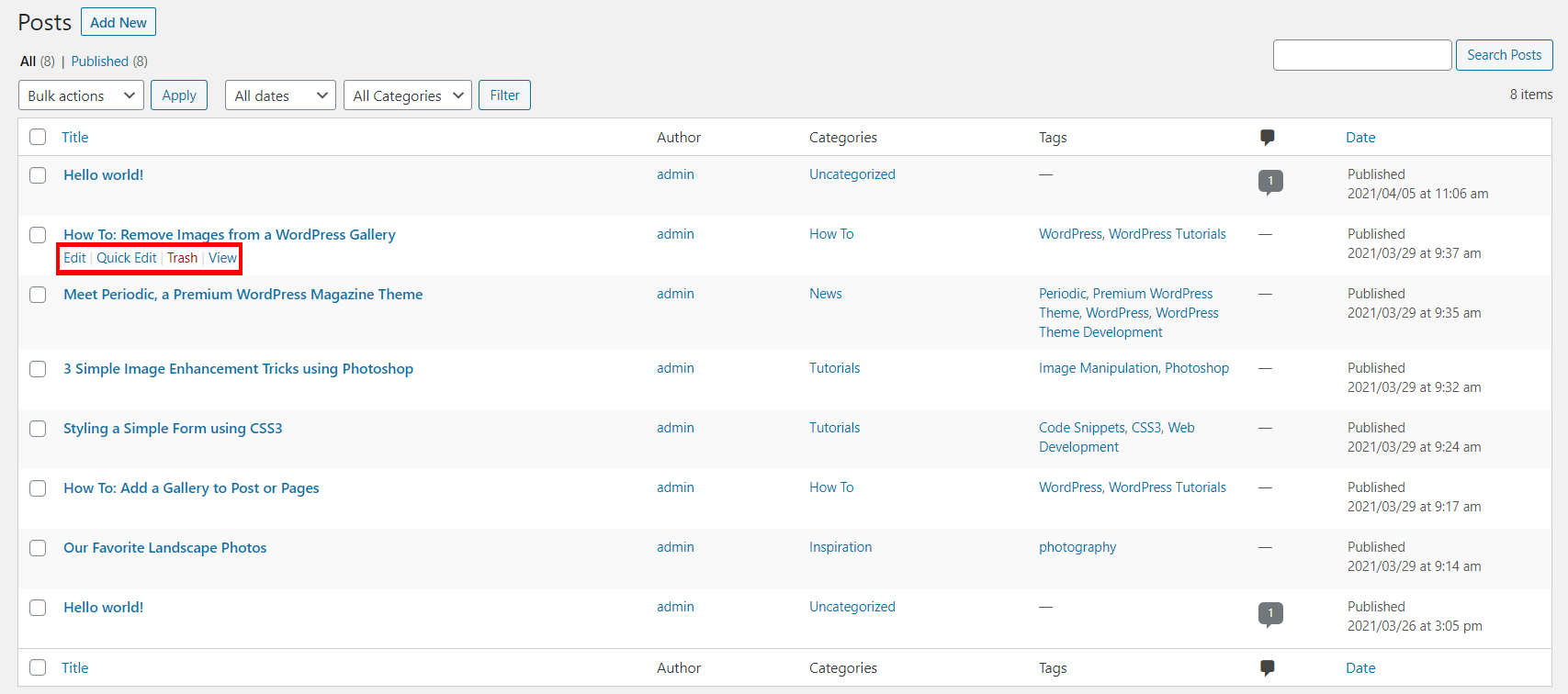1568x694 pixels.
Task: Click the Add New button
Action: 118,22
